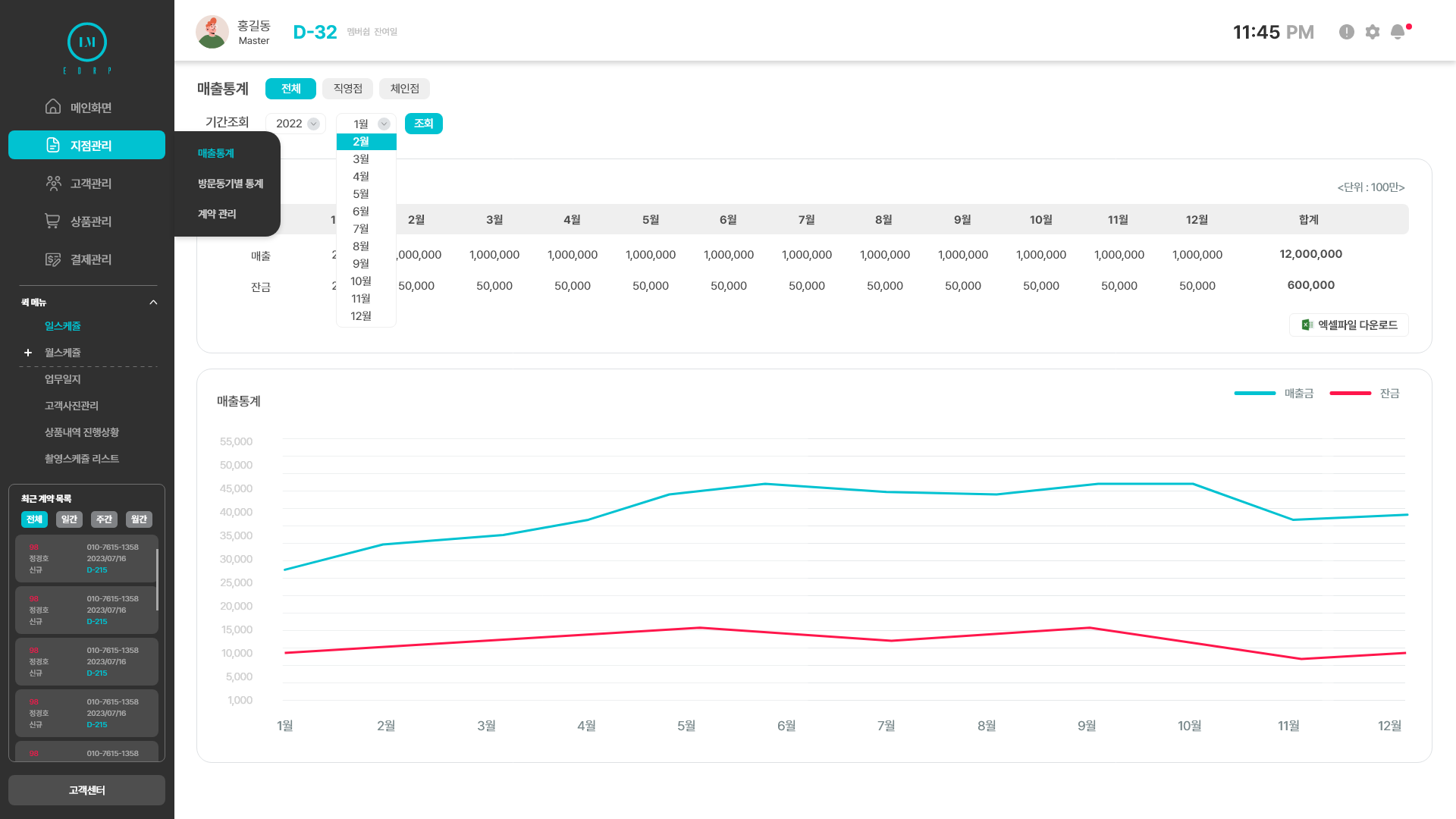Click the 고객관리 people icon

tap(53, 183)
